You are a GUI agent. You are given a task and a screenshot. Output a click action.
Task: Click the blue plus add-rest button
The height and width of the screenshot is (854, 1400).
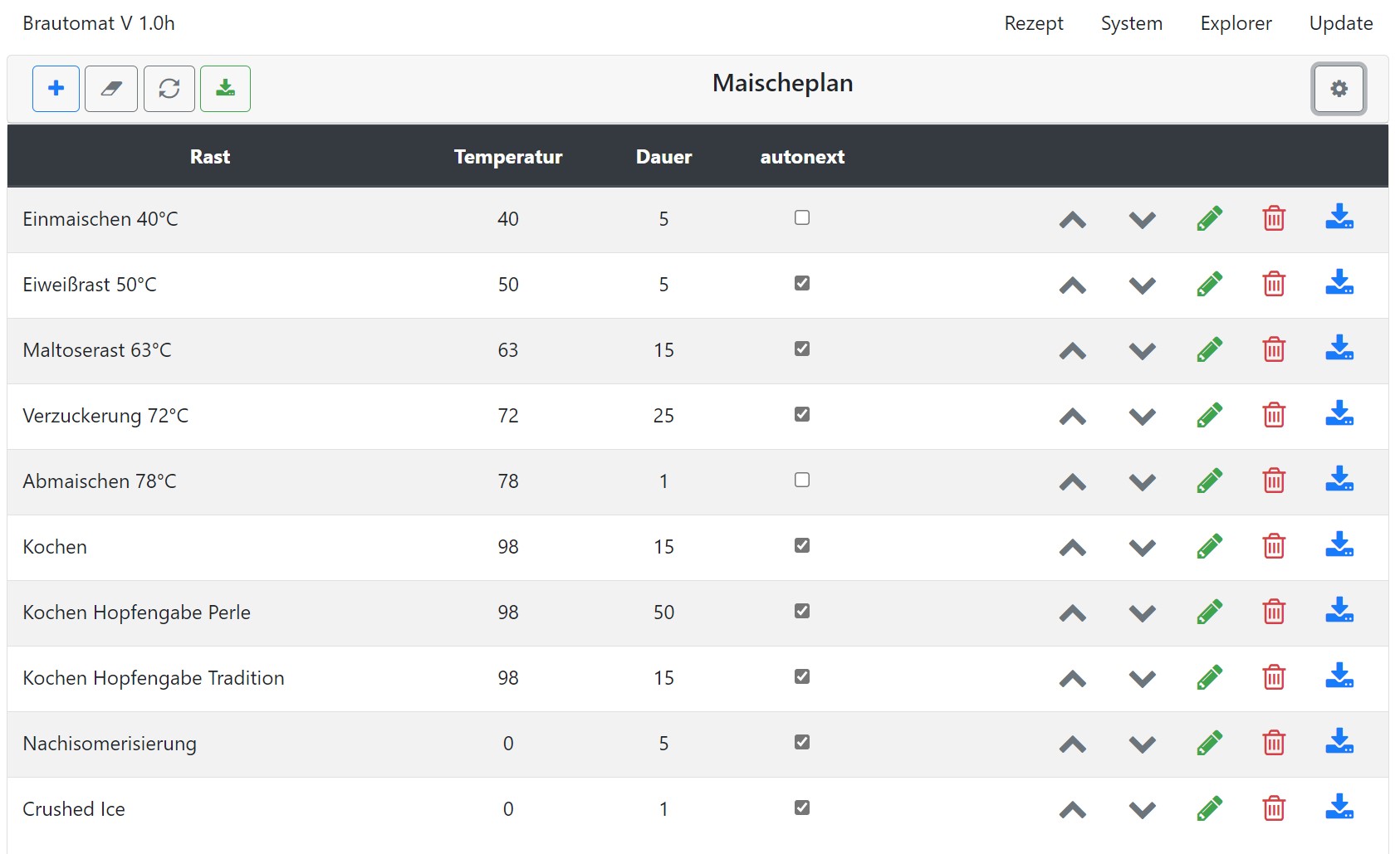point(56,88)
